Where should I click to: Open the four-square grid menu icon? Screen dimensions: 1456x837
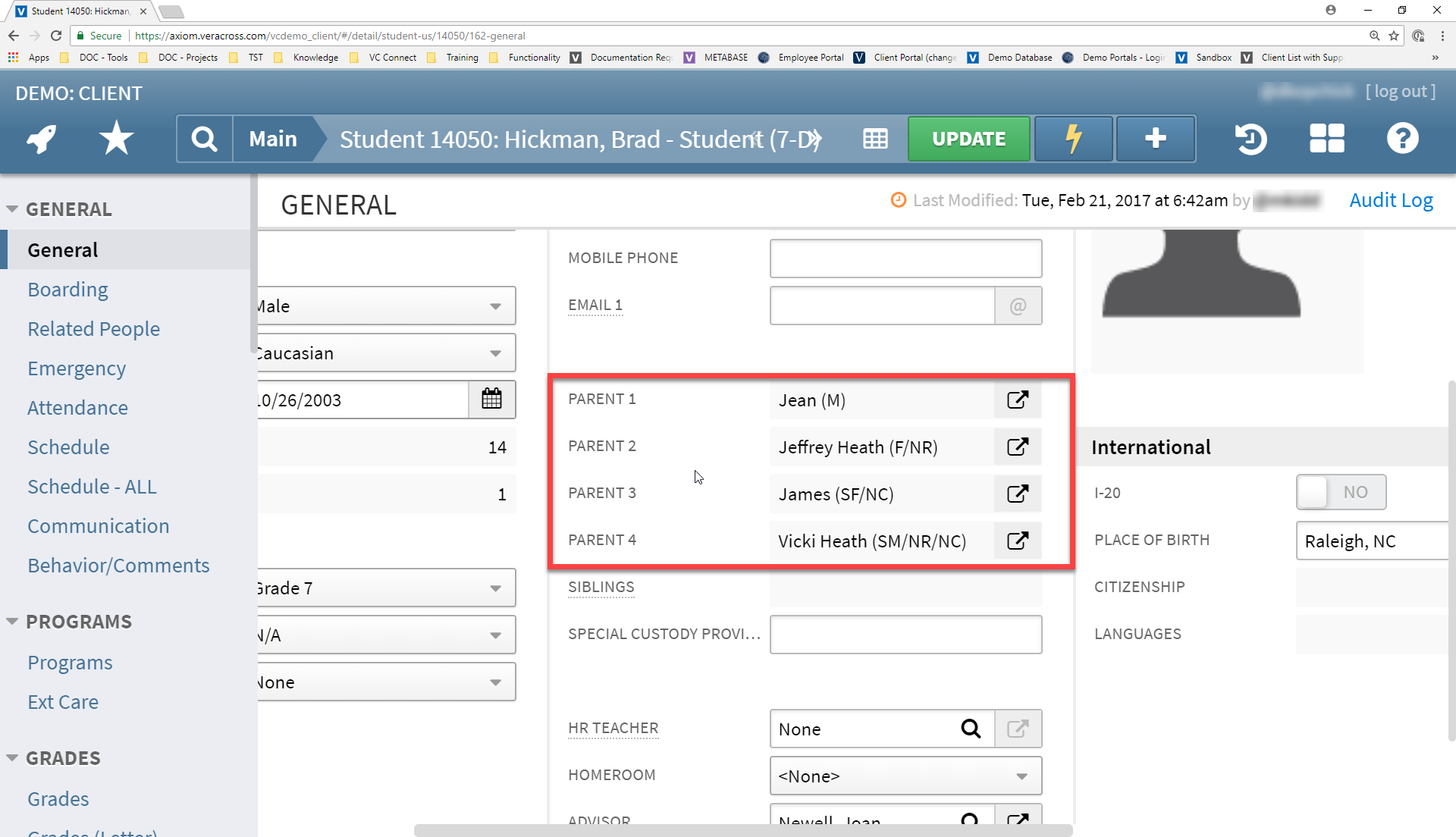coord(1326,139)
